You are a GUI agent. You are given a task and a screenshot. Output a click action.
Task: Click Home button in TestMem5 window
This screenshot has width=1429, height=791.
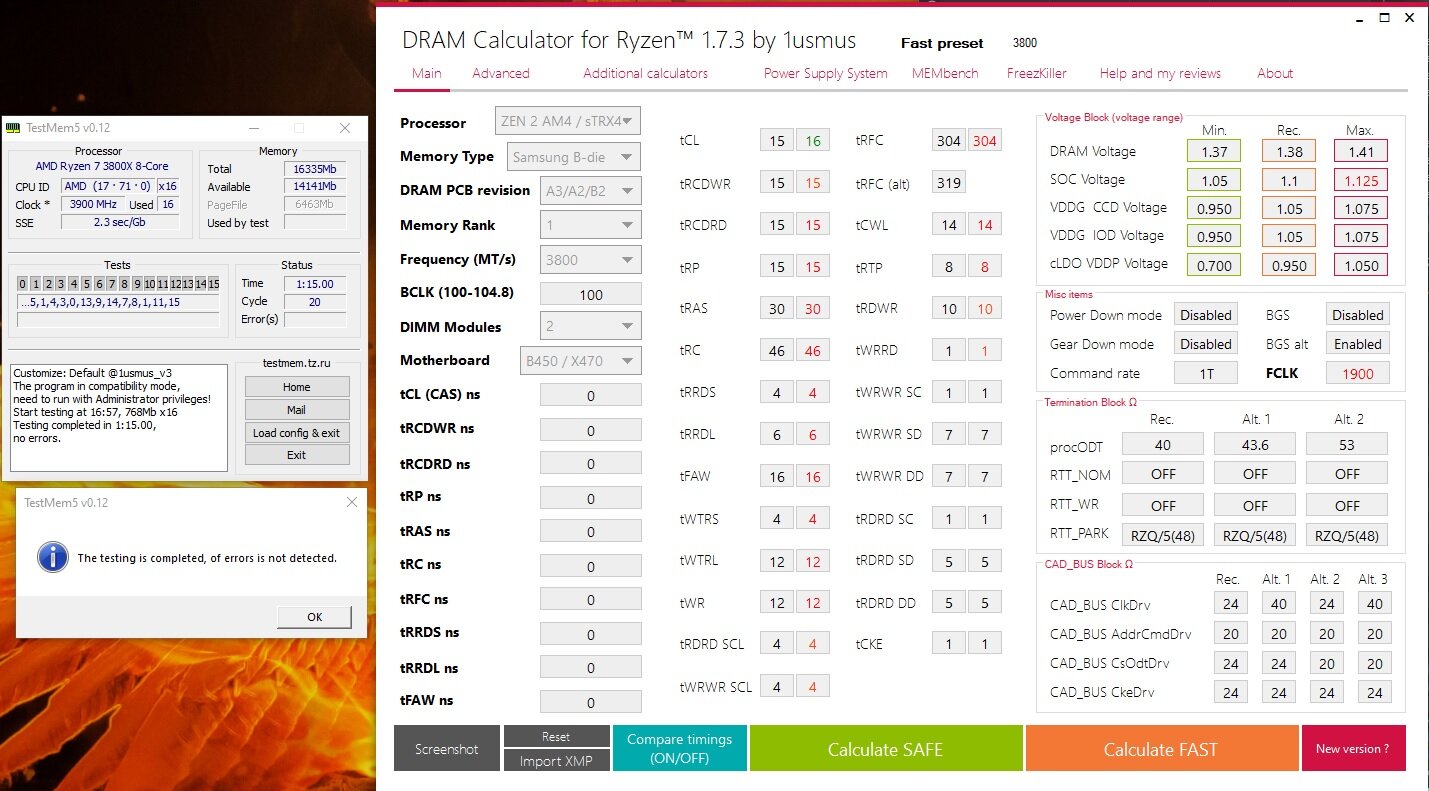(x=297, y=387)
